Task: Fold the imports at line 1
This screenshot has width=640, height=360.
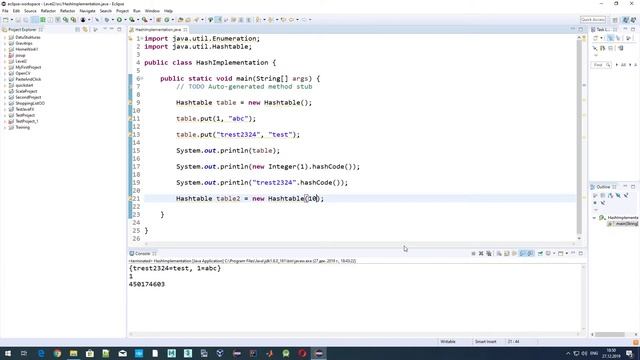Action: pyautogui.click(x=142, y=38)
